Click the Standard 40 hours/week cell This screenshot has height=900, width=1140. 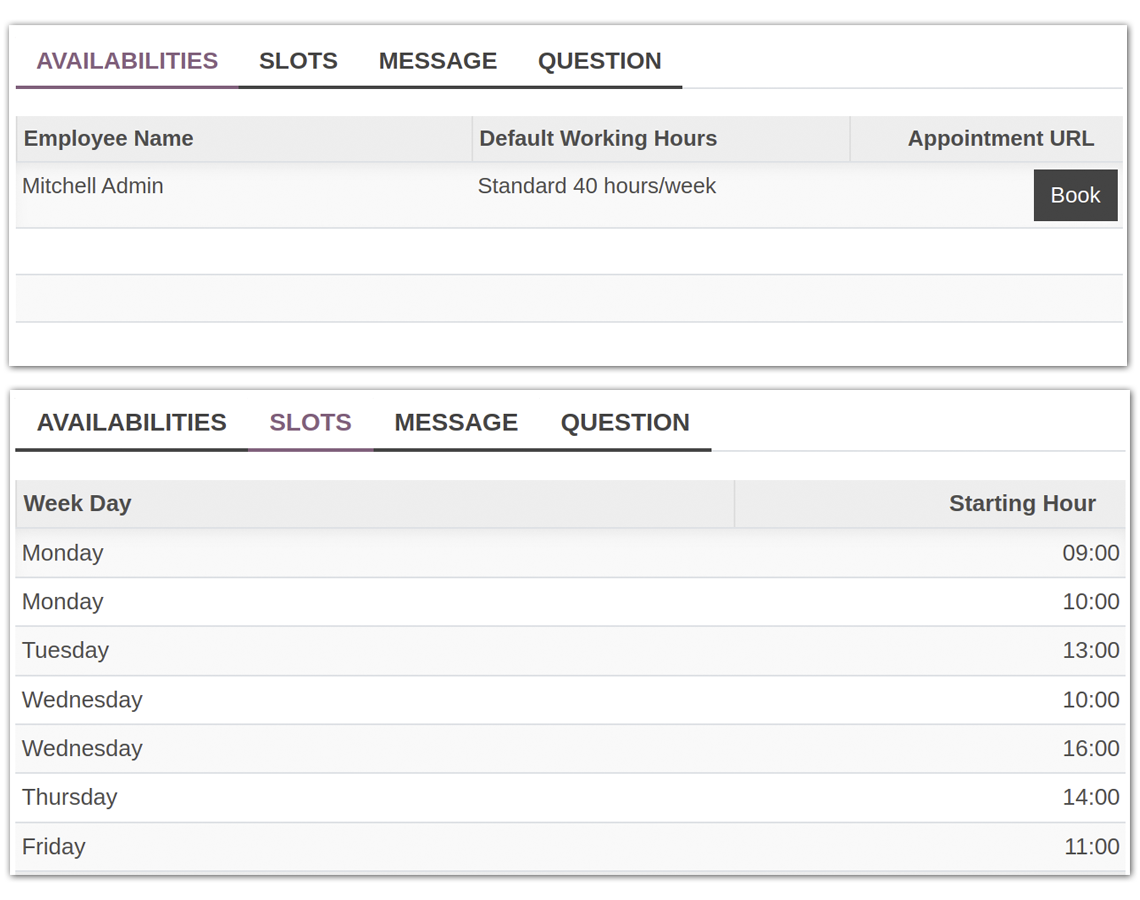596,186
